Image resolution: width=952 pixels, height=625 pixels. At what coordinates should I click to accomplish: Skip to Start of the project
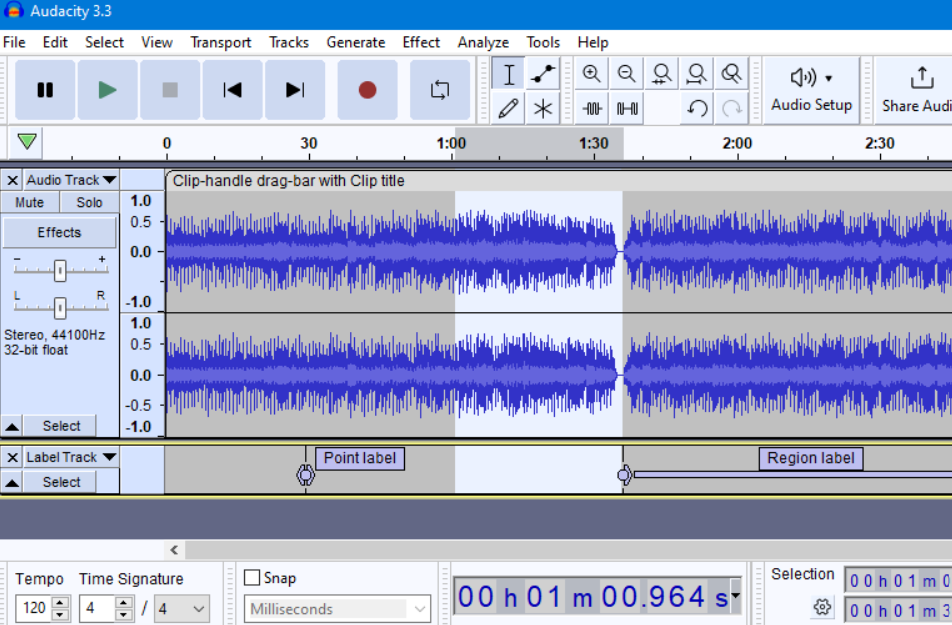pyautogui.click(x=233, y=90)
